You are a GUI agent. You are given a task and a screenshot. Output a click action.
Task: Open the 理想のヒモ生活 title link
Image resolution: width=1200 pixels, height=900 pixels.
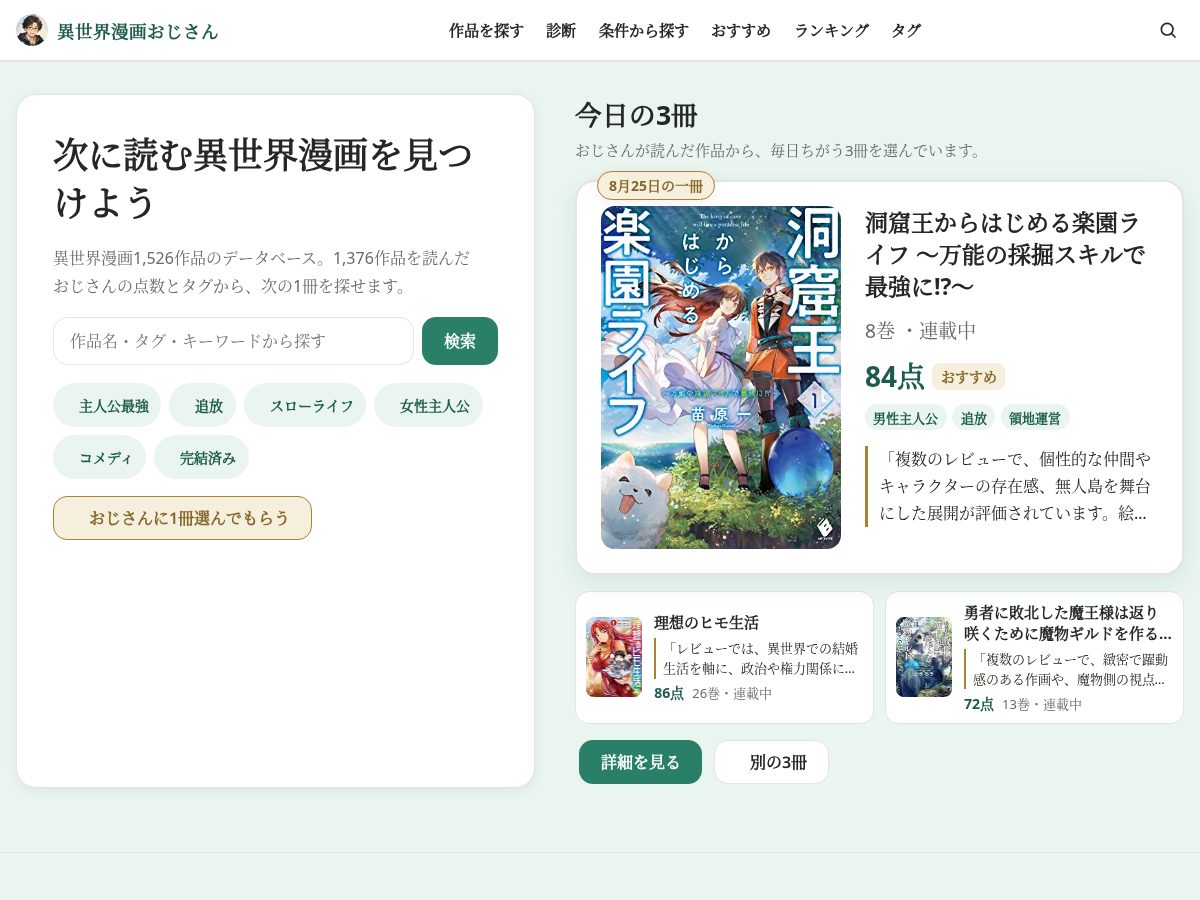706,622
